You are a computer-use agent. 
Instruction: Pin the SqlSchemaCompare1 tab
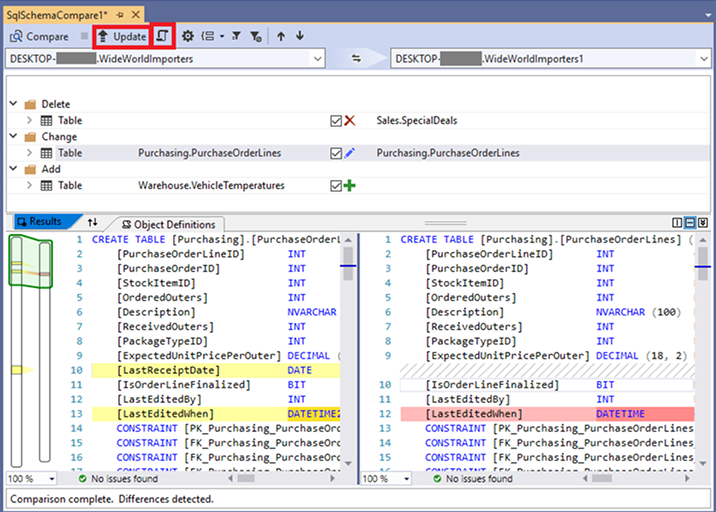tap(120, 15)
